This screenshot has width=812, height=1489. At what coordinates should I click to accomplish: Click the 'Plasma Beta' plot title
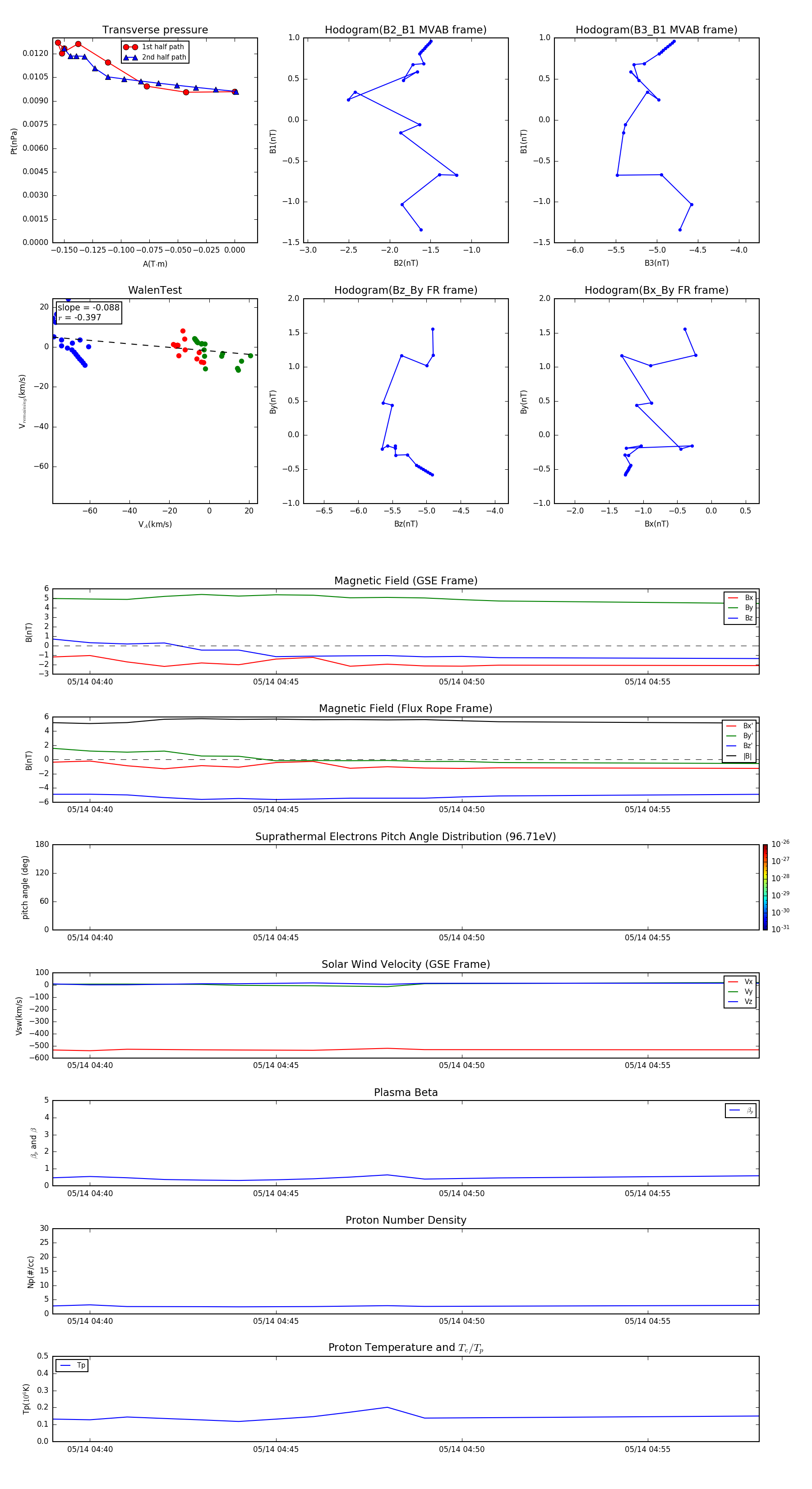[406, 1092]
